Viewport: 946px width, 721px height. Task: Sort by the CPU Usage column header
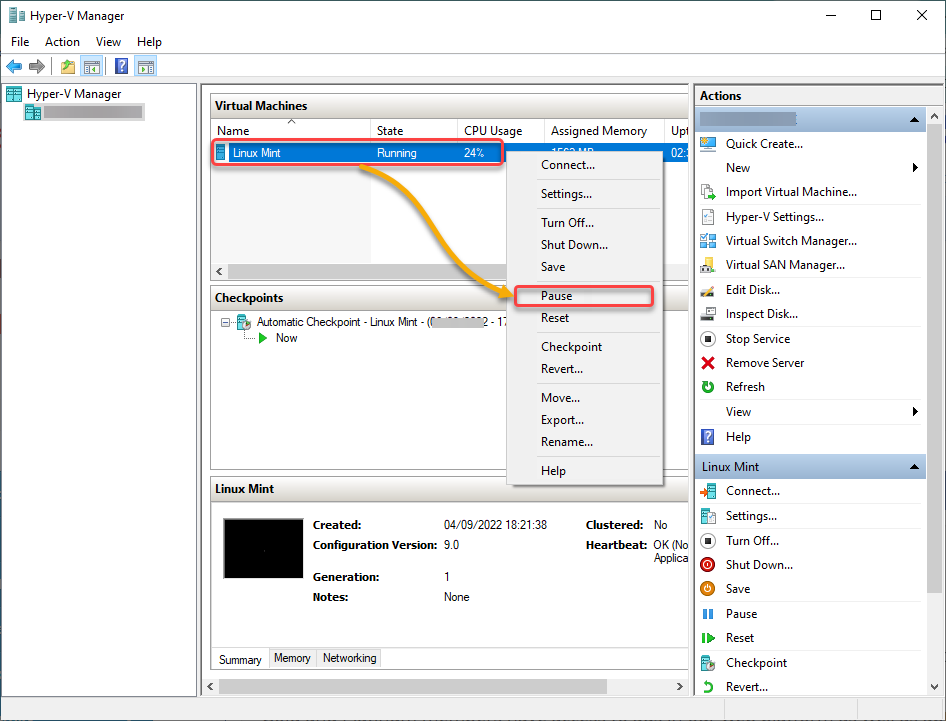(x=501, y=131)
